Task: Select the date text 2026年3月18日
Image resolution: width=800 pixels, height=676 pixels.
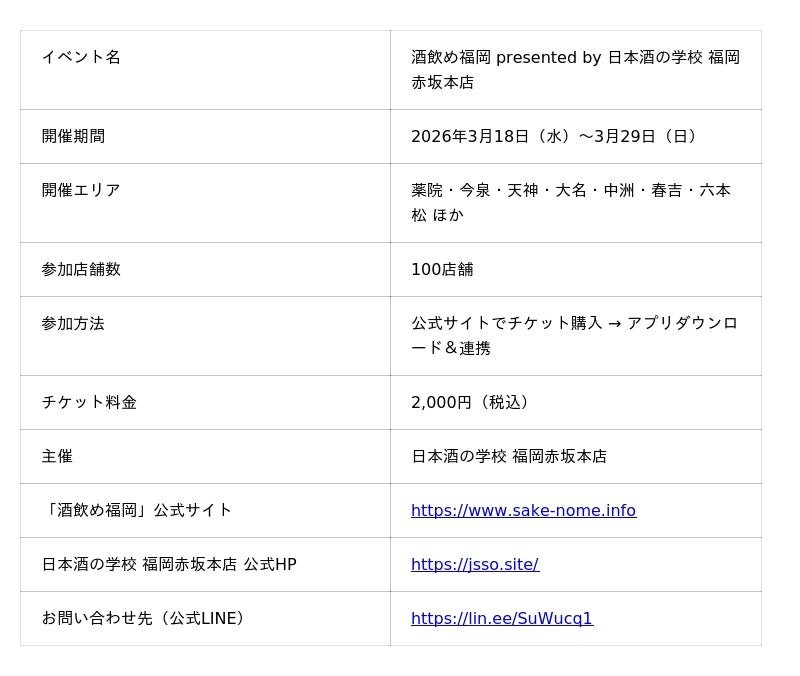Action: pyautogui.click(x=470, y=136)
